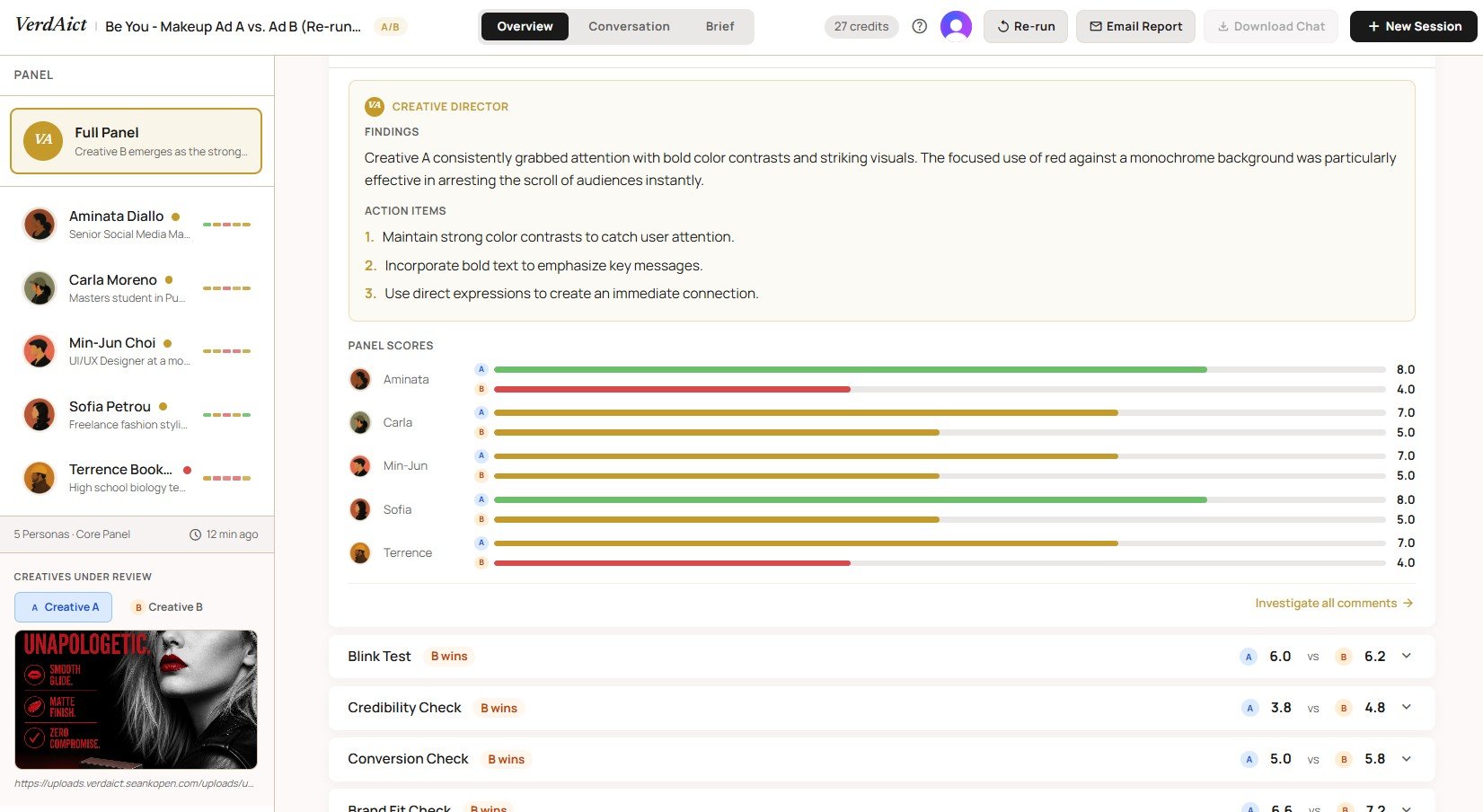Image resolution: width=1483 pixels, height=812 pixels.
Task: Click Sofia Petrou's avatar in panel list
Action: [40, 415]
